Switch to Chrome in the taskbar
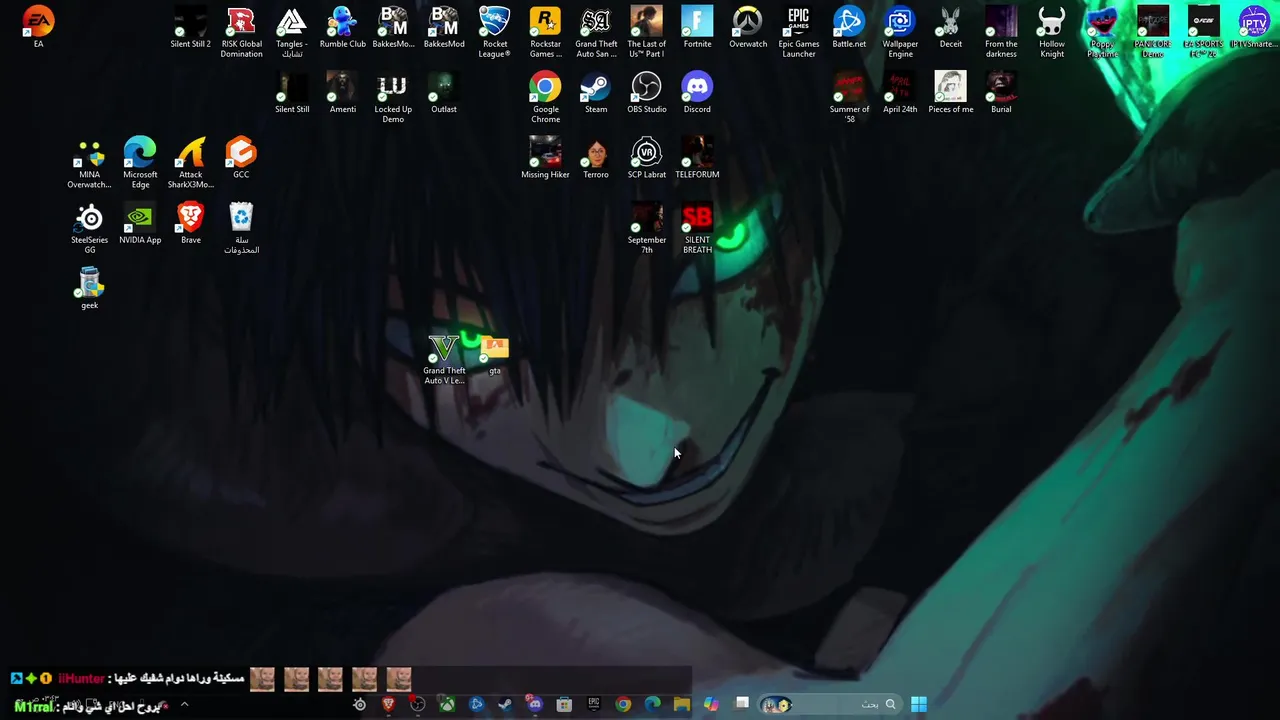Viewport: 1280px width, 720px height. pyautogui.click(x=623, y=705)
